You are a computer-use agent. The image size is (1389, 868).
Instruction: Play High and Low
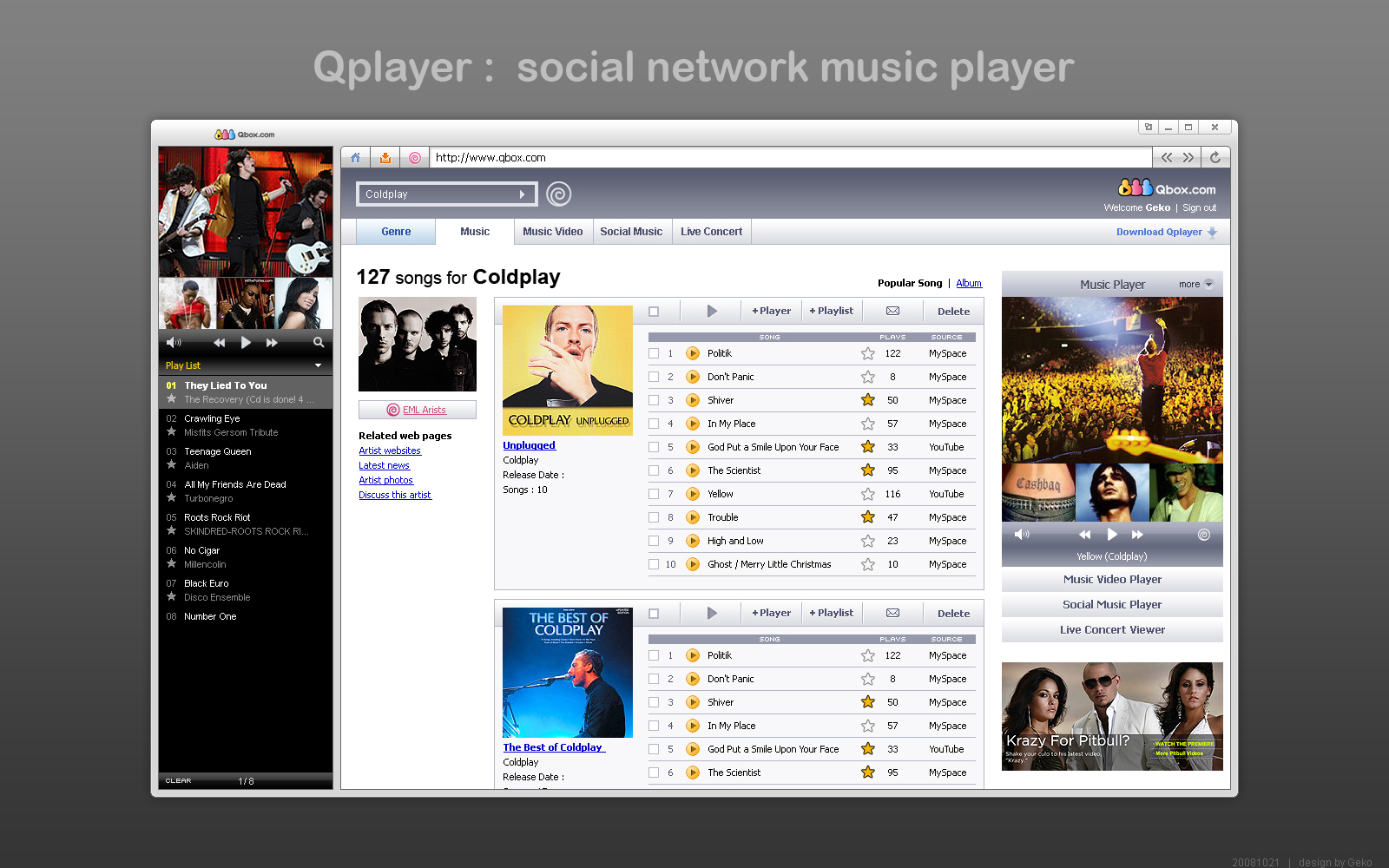pos(693,541)
